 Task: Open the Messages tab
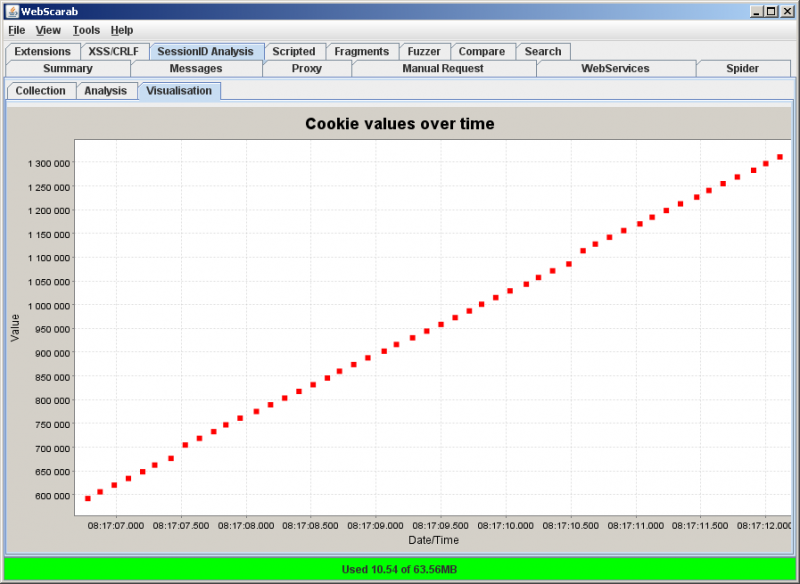(196, 69)
